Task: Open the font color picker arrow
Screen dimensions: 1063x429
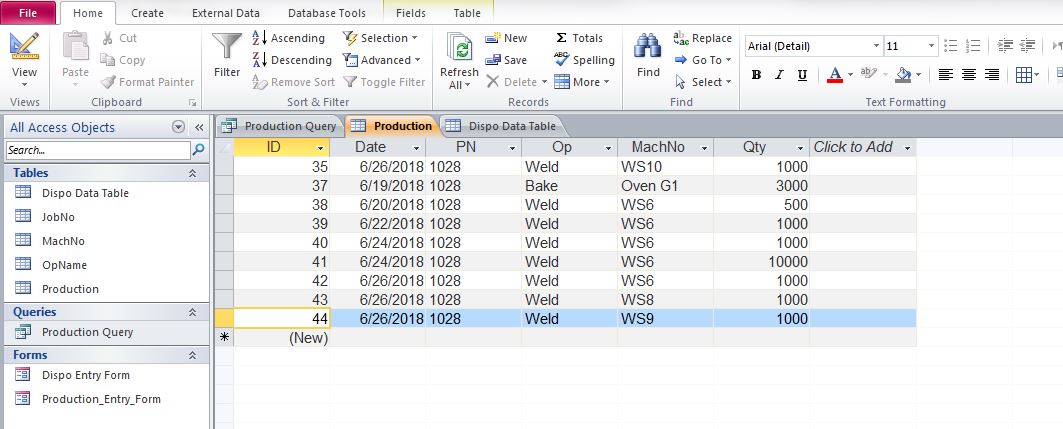Action: click(849, 75)
